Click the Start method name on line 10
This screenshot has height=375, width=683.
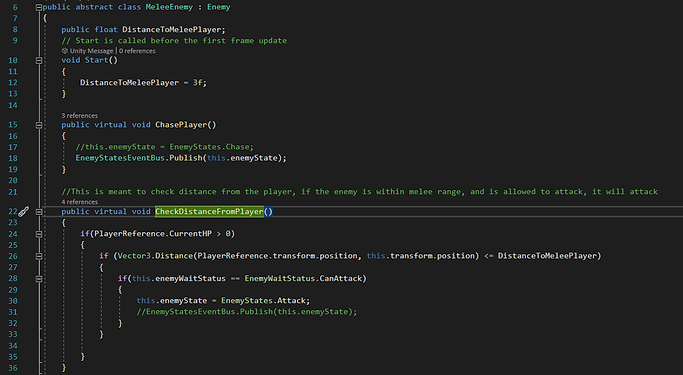pyautogui.click(x=97, y=60)
